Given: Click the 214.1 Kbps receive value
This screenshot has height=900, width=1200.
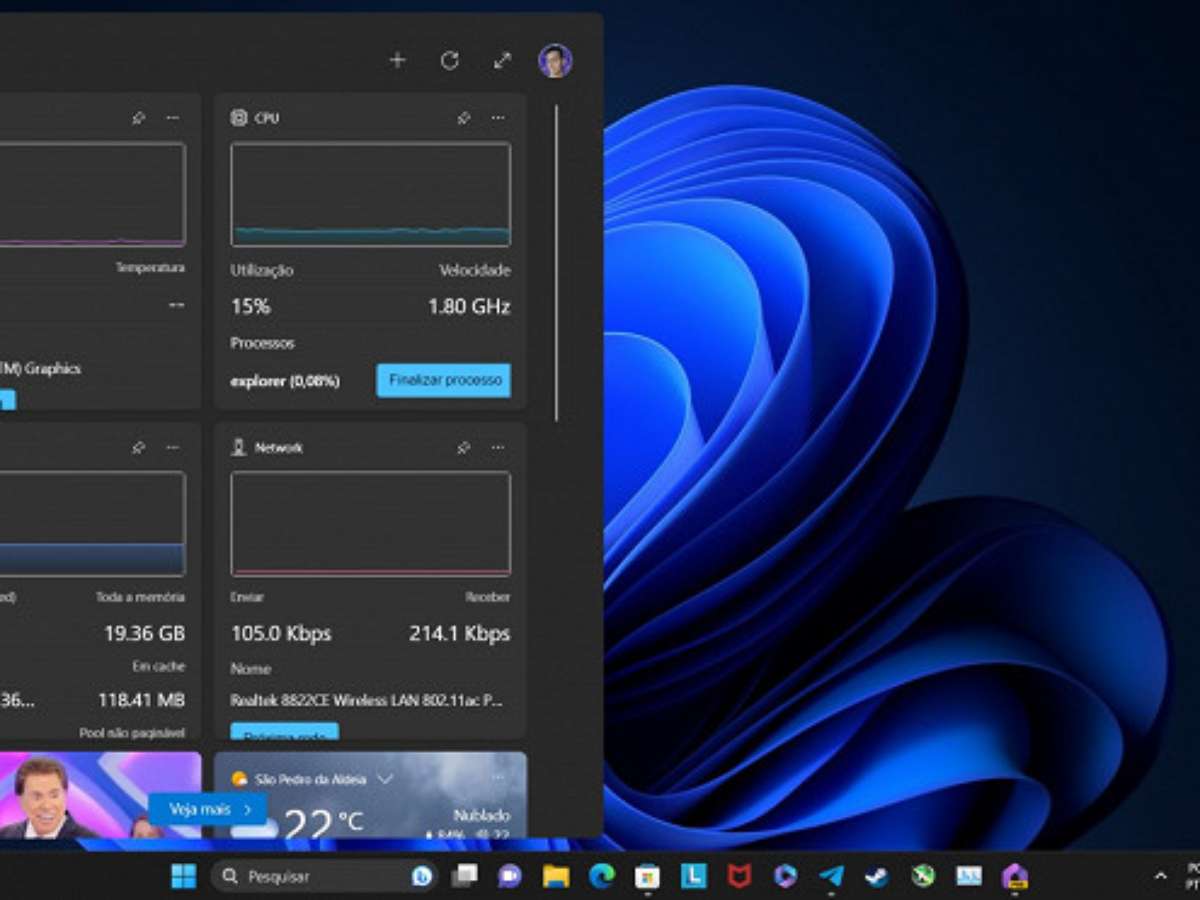Looking at the screenshot, I should click(x=460, y=634).
